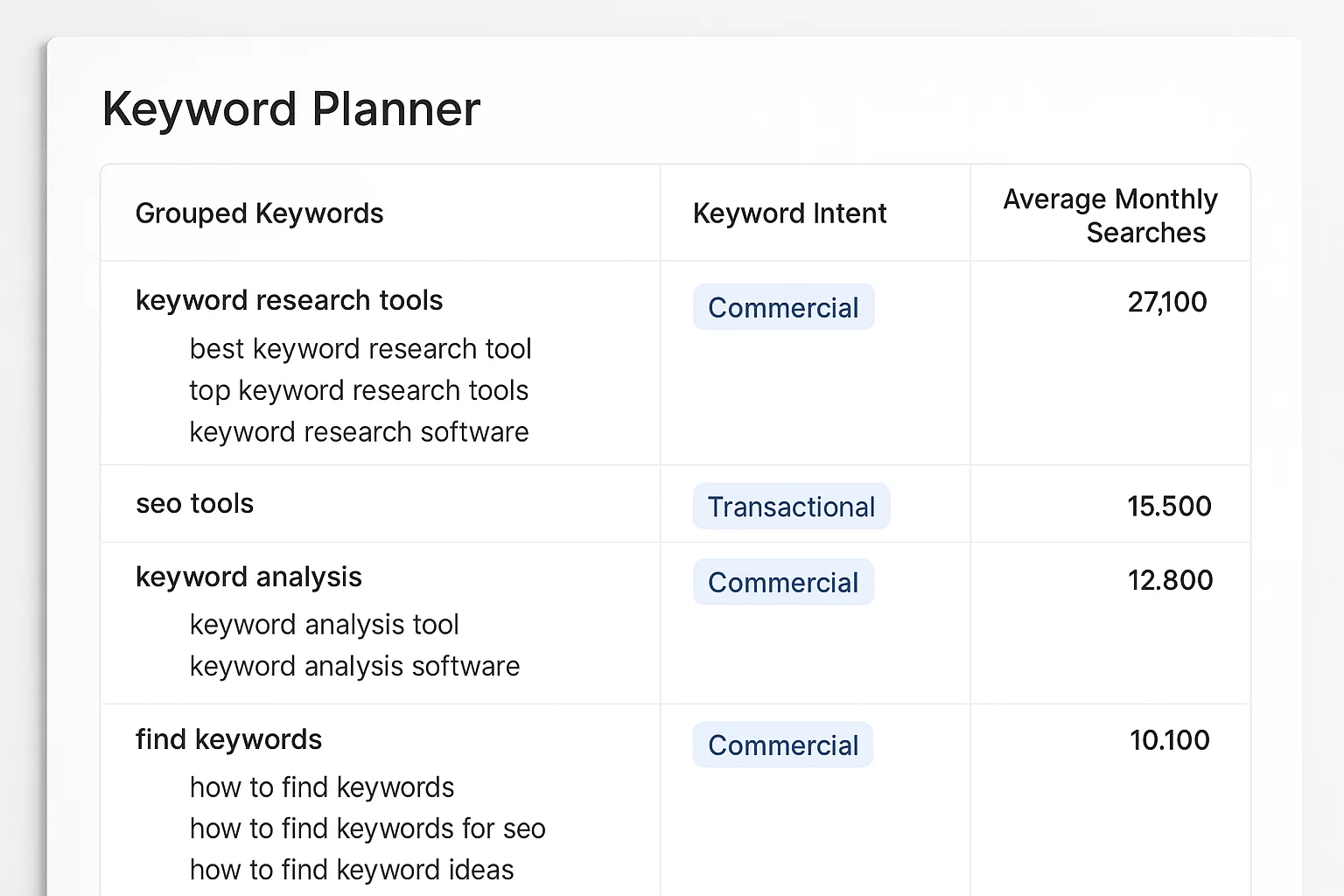Collapse the find keywords keyword group

(227, 739)
